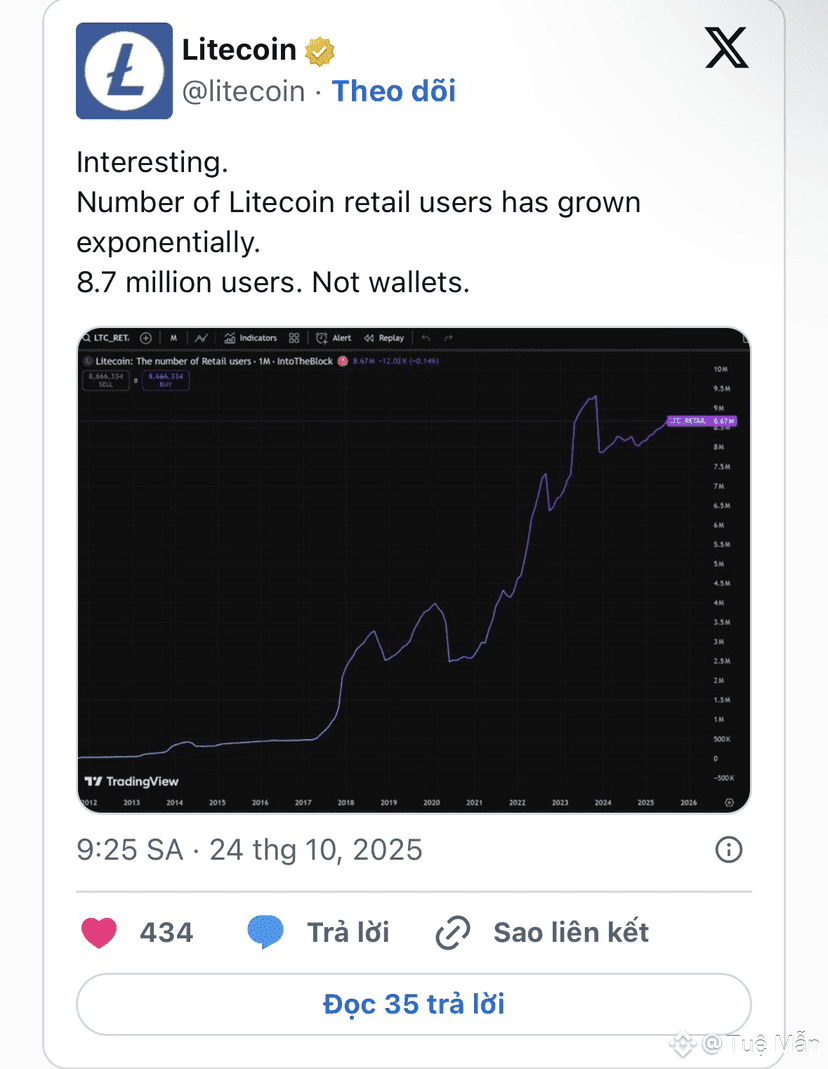The width and height of the screenshot is (828, 1069).
Task: Open the chart style line dropdown
Action: tap(201, 338)
